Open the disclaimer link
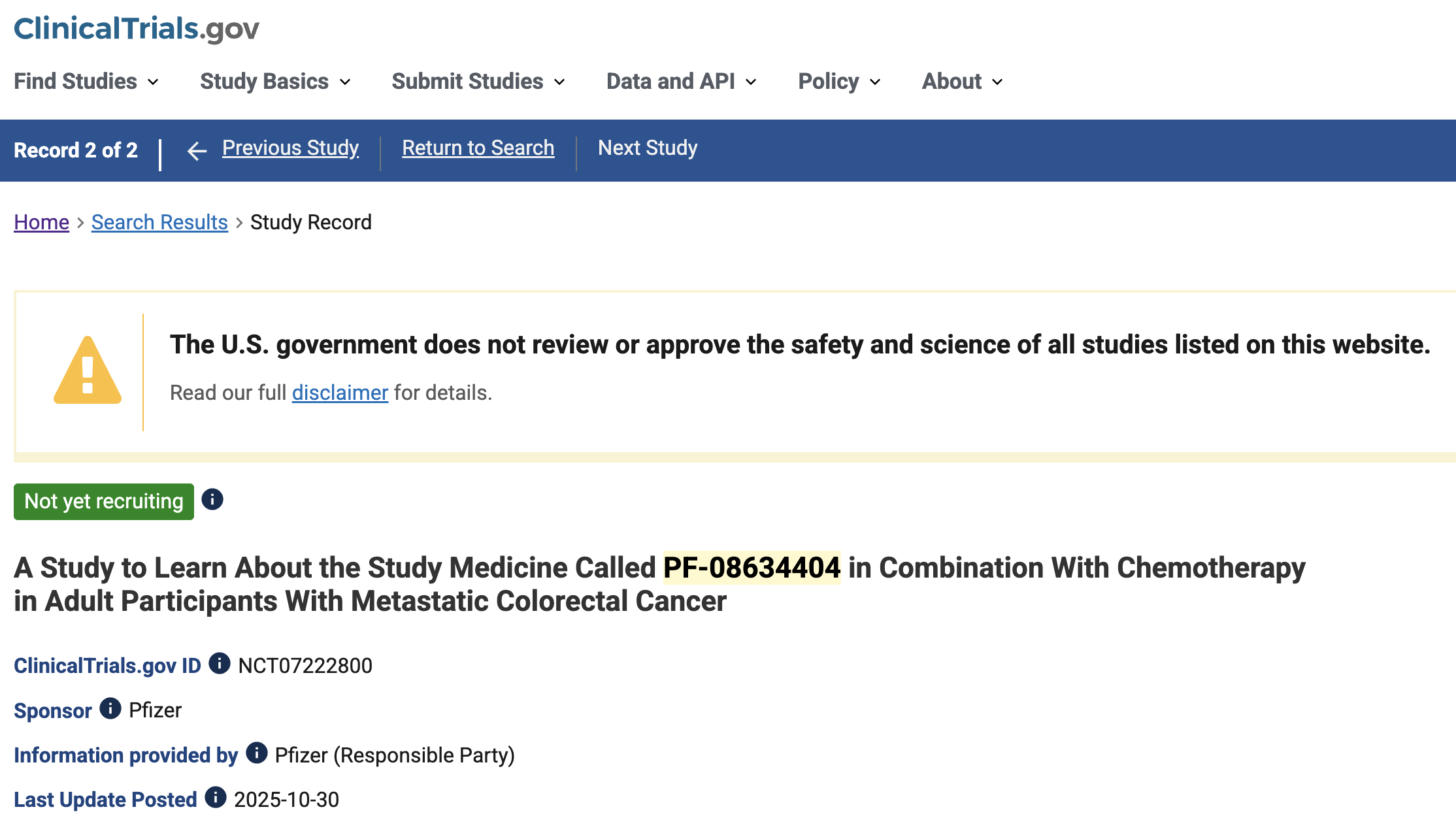 tap(340, 393)
